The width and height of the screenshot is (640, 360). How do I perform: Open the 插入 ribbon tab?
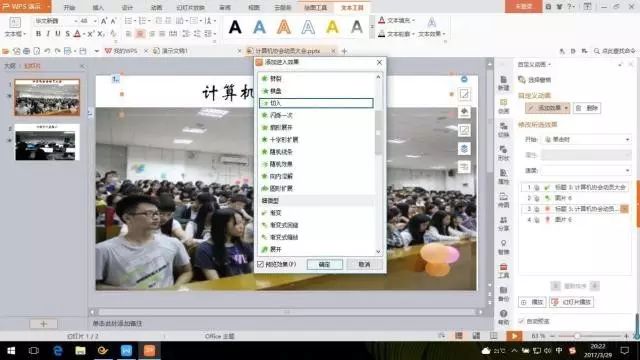(98, 7)
